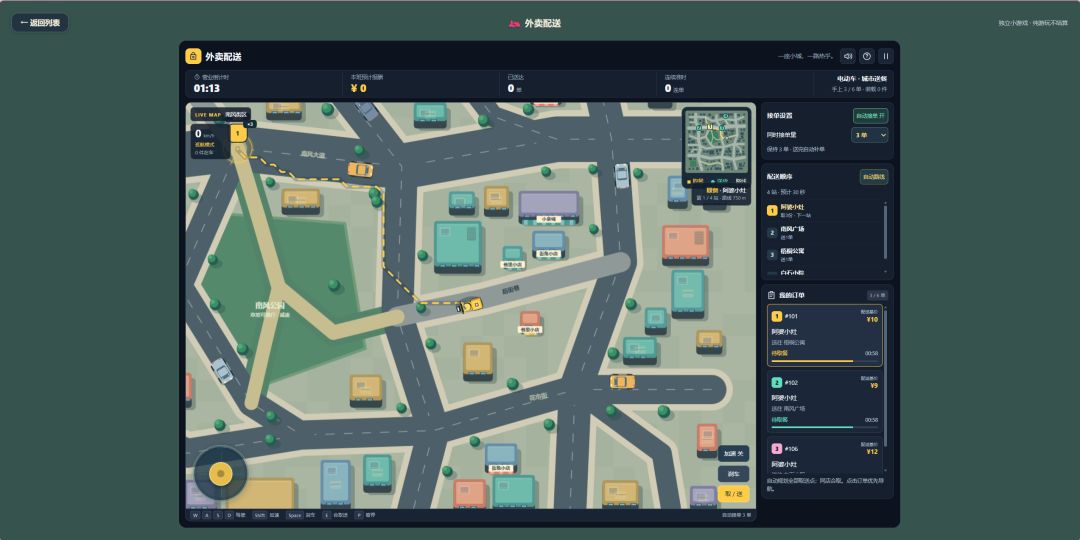Click the ¥ 0 earnings value

coord(358,88)
